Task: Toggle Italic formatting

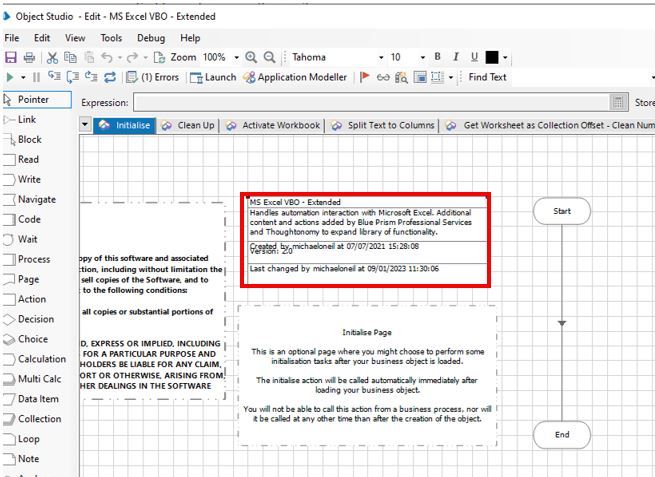Action: coord(456,56)
